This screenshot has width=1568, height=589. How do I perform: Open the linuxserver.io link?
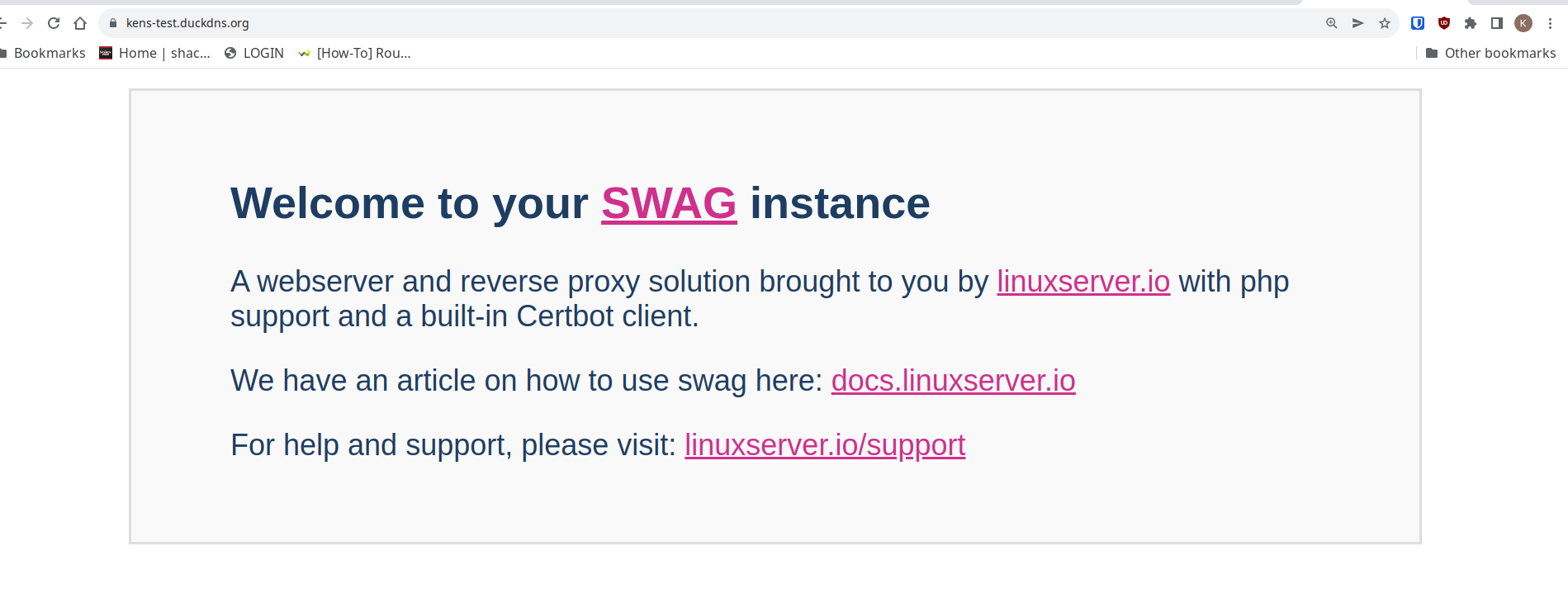click(x=1083, y=282)
